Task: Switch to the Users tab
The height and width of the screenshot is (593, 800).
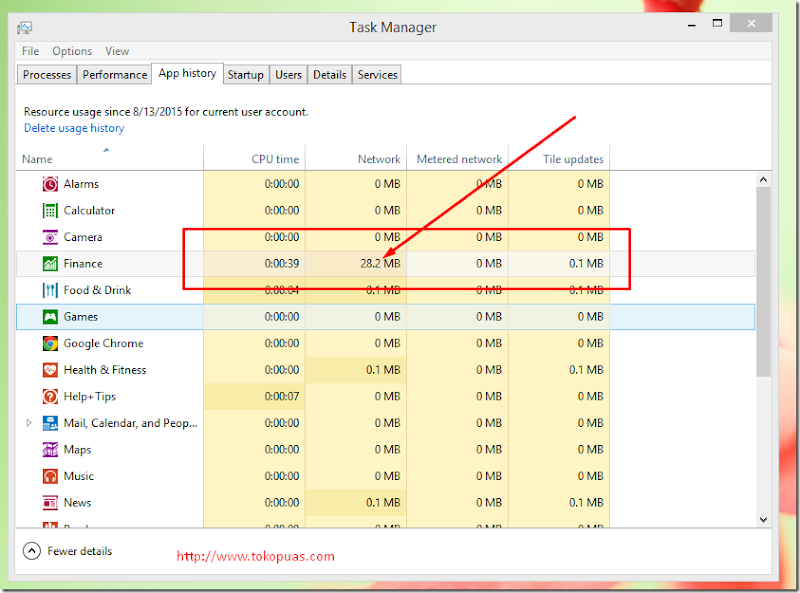Action: click(288, 75)
